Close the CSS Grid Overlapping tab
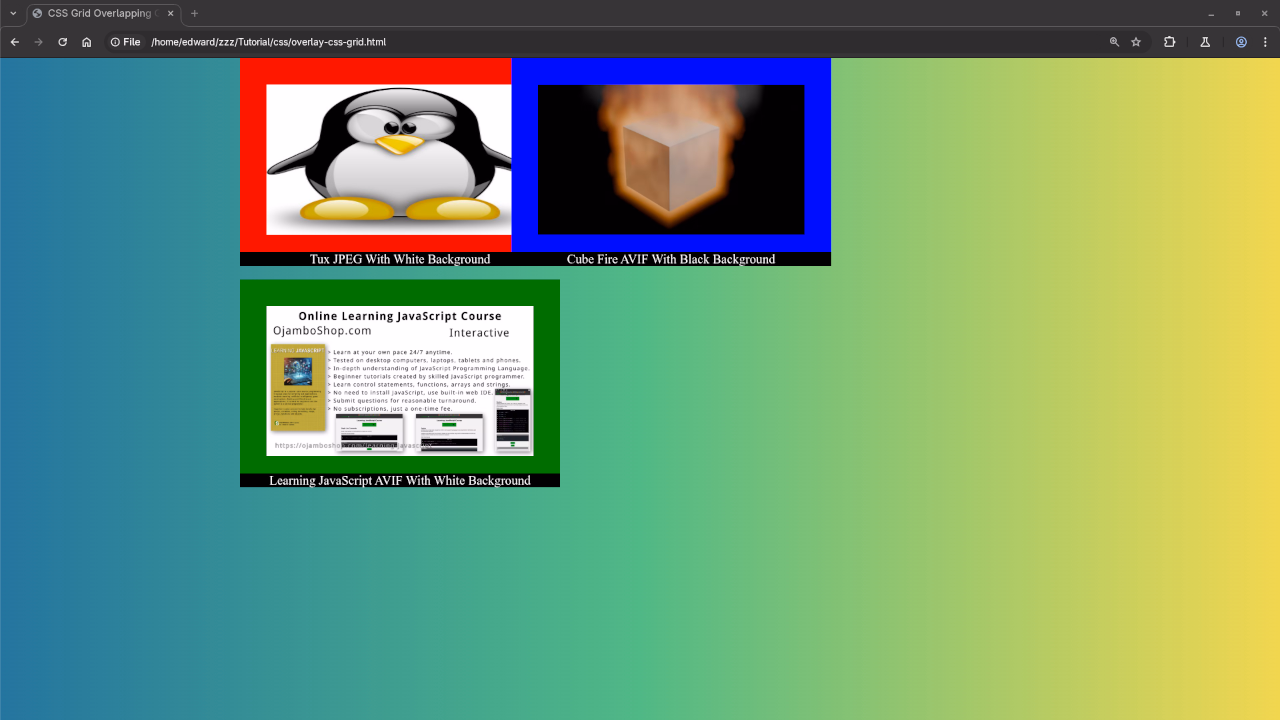Screen dimensions: 1280x720 tap(169, 13)
